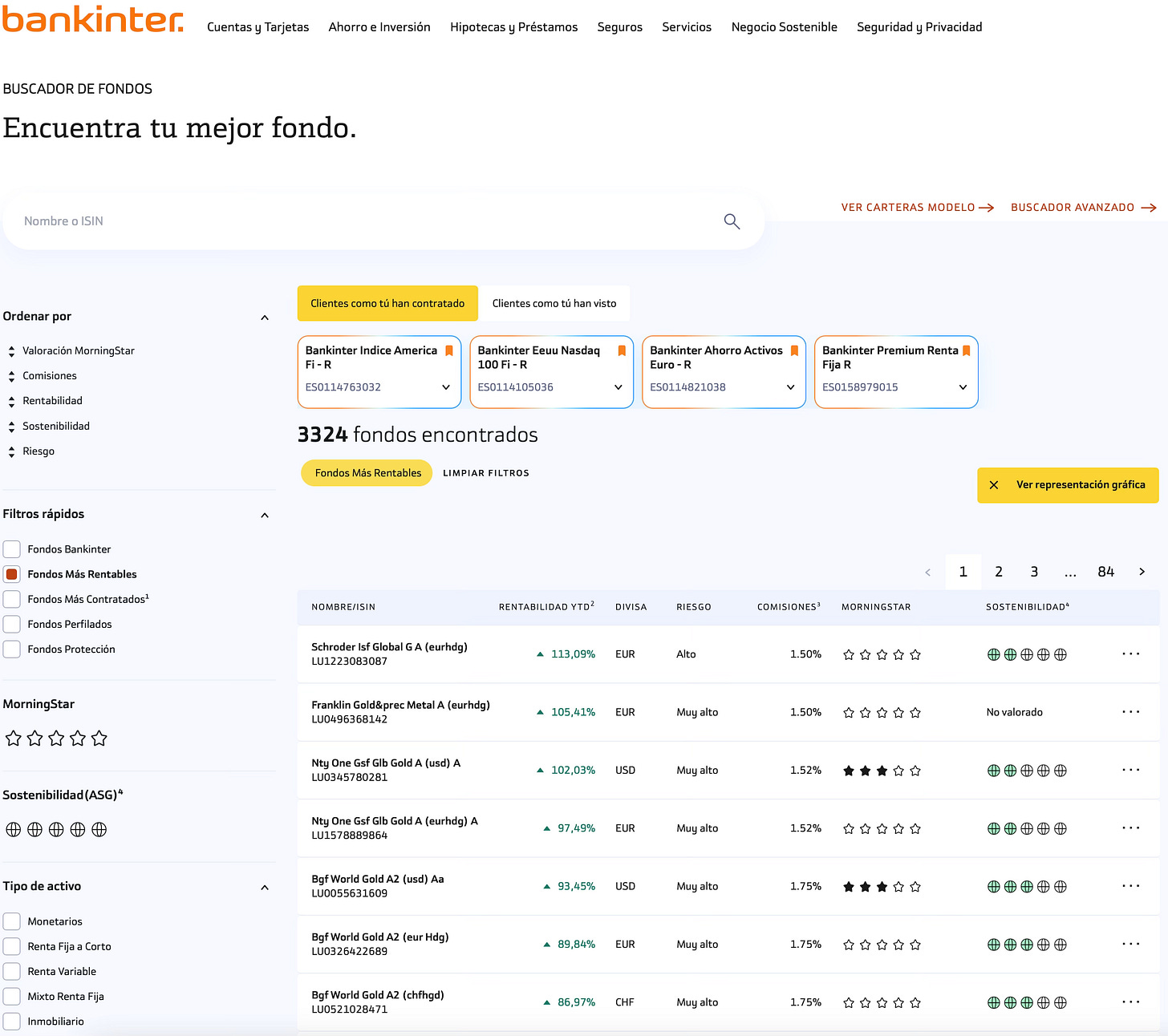Select fifth globe in Sostenibilidad (ASG) filter
This screenshot has height=1036, width=1168.
pos(99,829)
